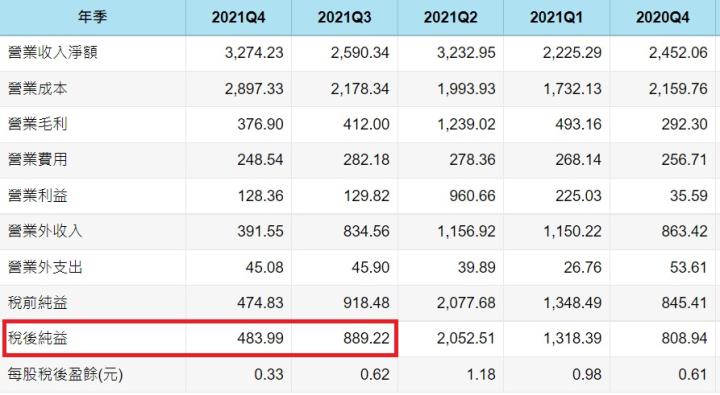
Task: Select the highlighted 稅後純益 row label
Action: point(38,339)
